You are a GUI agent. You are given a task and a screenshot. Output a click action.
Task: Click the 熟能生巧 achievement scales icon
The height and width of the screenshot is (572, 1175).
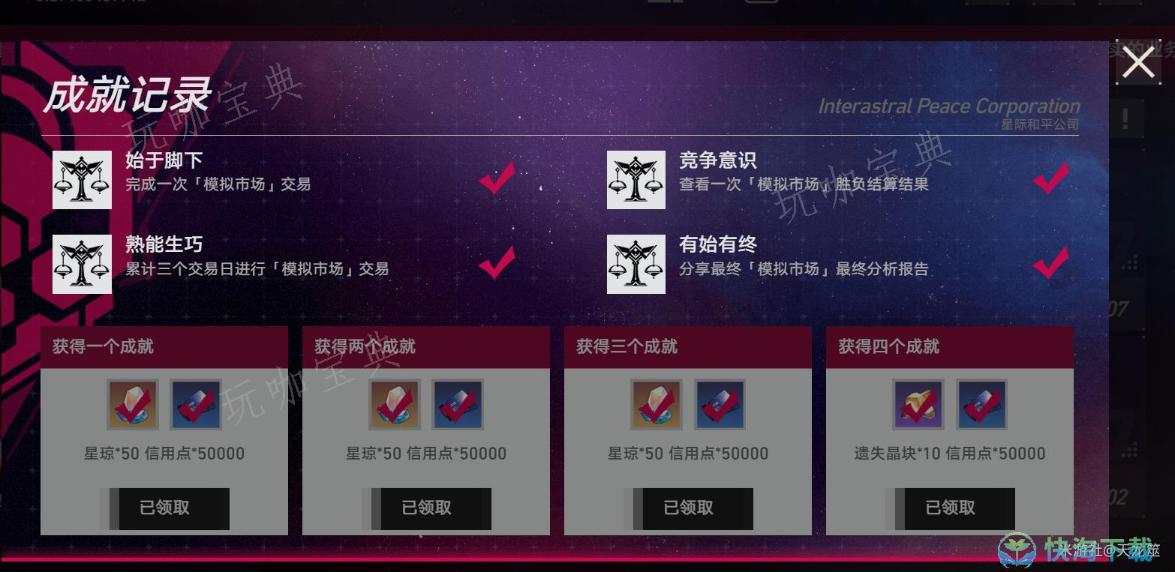tap(82, 264)
